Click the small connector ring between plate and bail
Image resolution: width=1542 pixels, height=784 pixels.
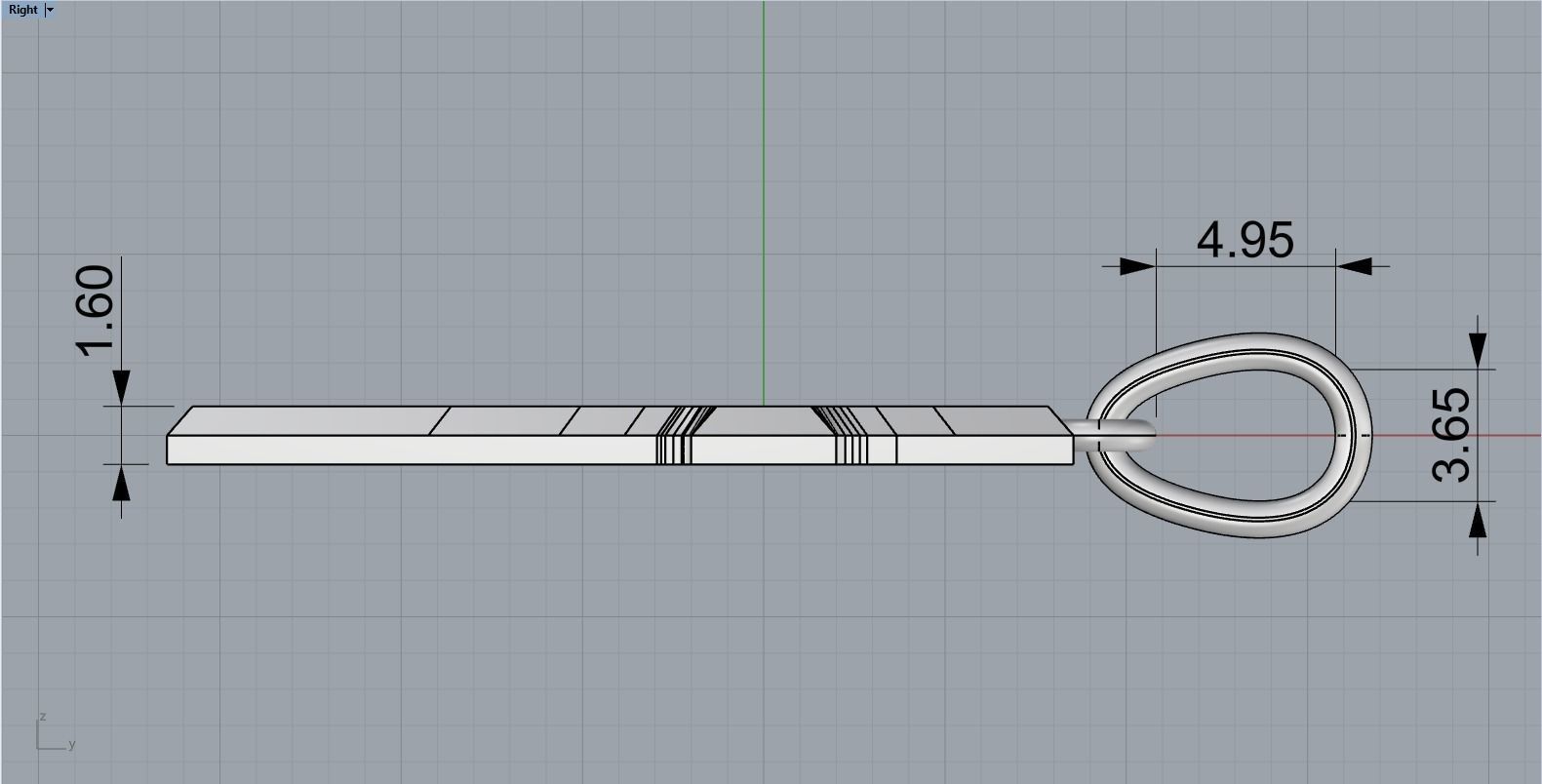tap(1114, 433)
